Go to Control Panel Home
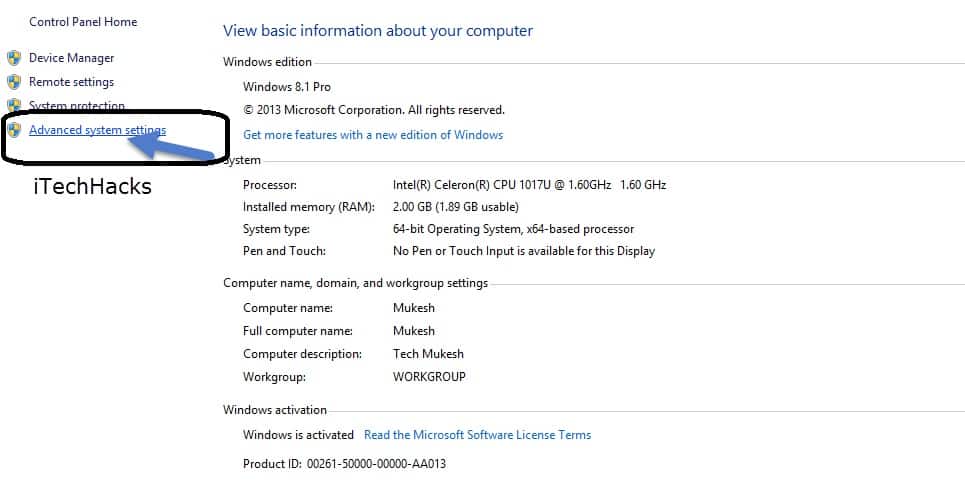This screenshot has width=965, height=481. coord(83,22)
